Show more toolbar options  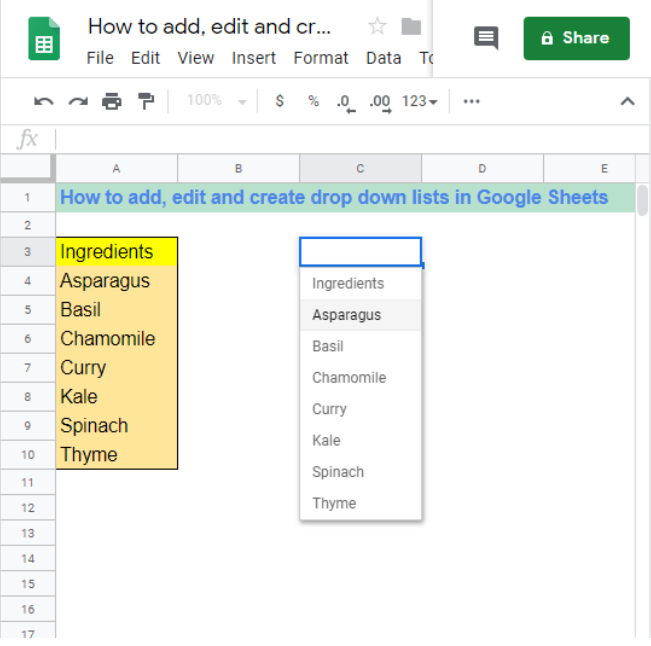[x=471, y=101]
